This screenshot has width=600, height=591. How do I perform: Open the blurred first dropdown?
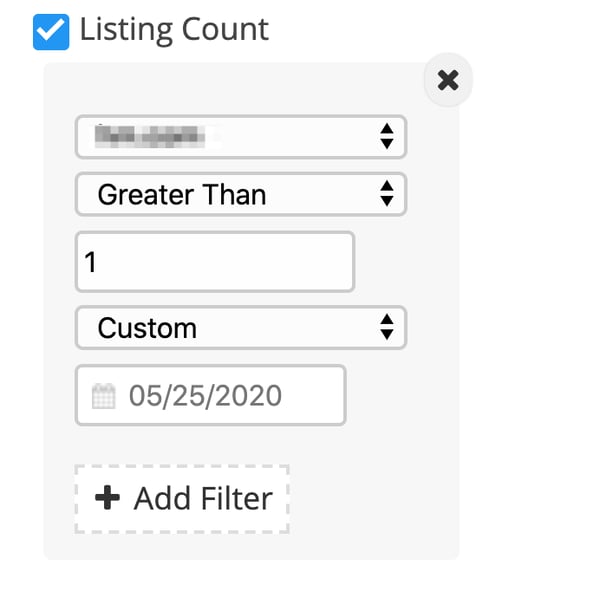tap(241, 137)
